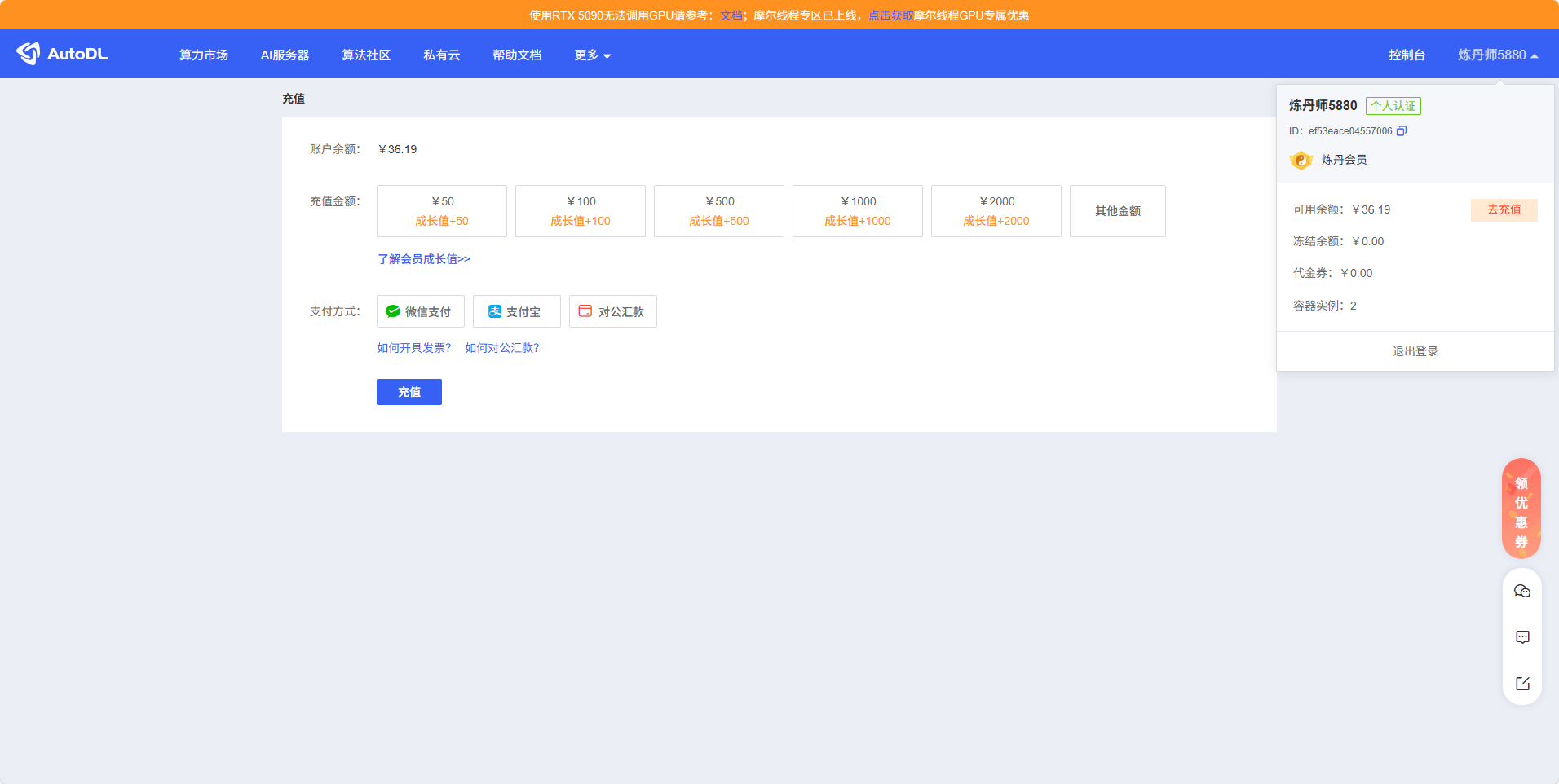This screenshot has height=784, width=1559.
Task: Select 微信支付 payment method
Action: 421,311
